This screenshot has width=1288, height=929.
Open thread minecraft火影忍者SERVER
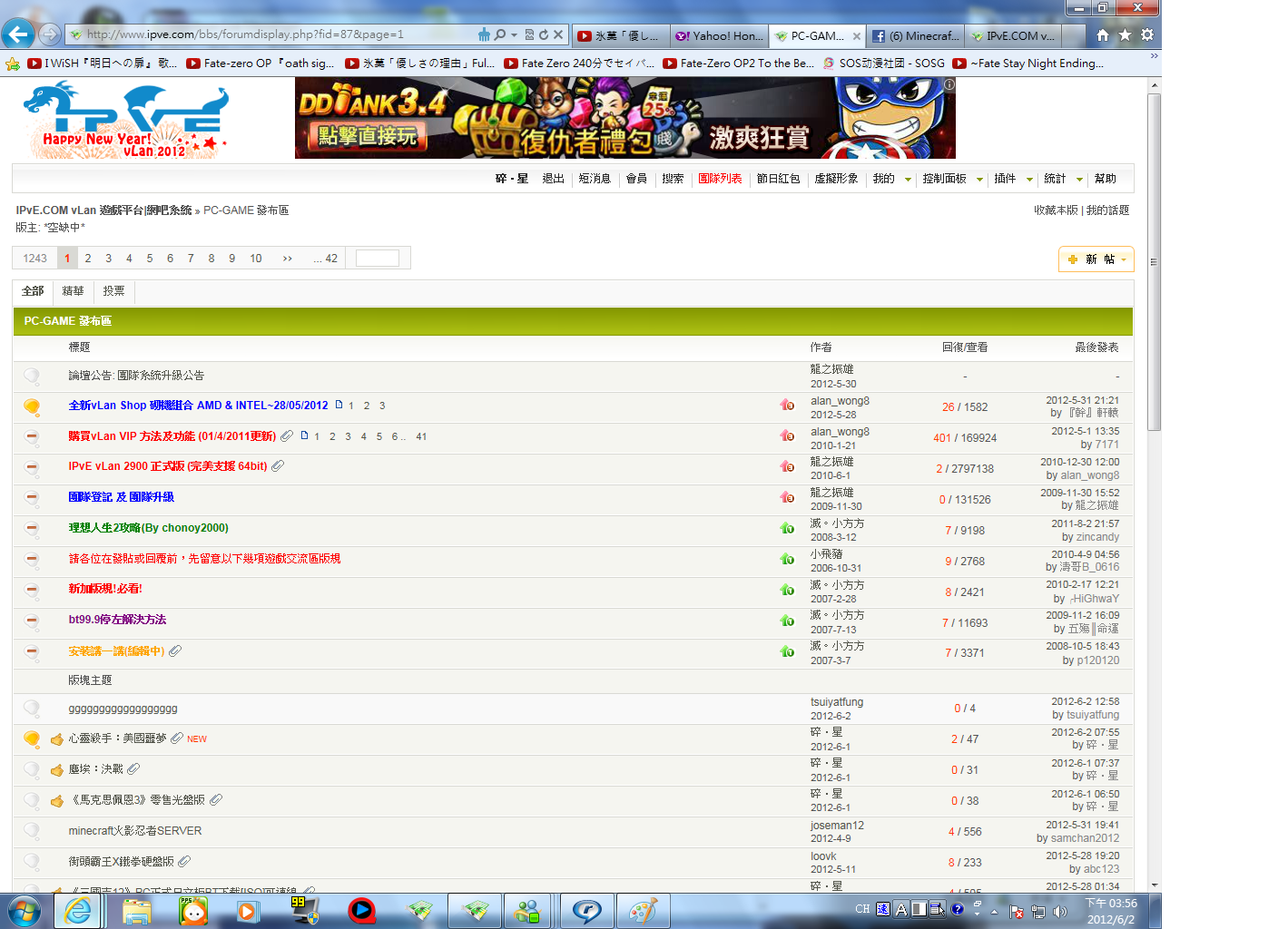point(135,831)
